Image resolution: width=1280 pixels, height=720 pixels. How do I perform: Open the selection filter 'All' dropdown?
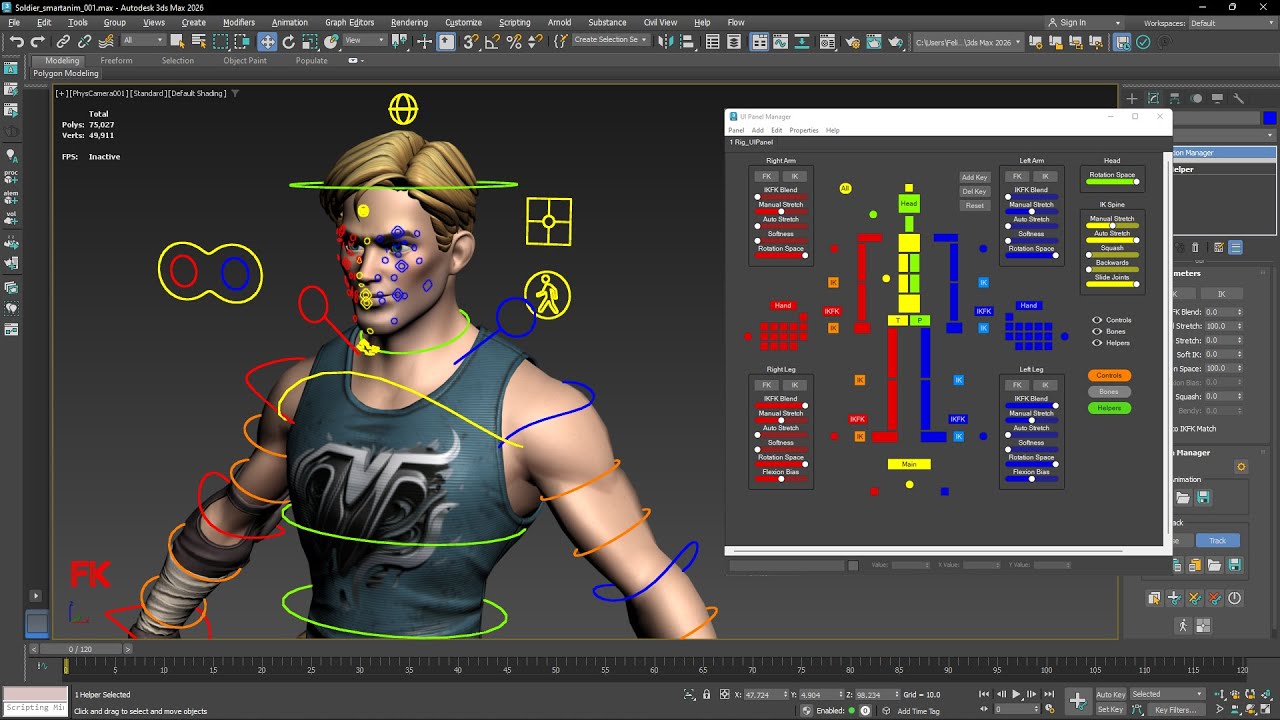[x=142, y=41]
